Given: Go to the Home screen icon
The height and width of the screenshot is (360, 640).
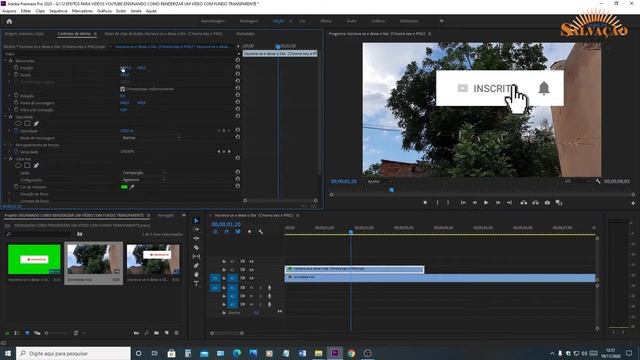Looking at the screenshot, I should coord(9,21).
